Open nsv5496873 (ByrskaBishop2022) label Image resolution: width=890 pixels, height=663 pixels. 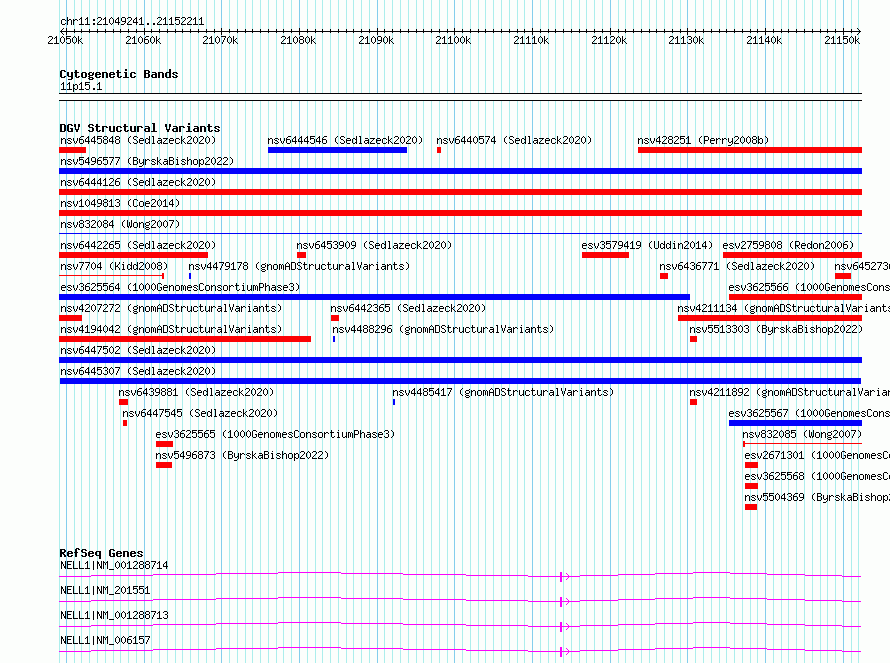point(242,455)
